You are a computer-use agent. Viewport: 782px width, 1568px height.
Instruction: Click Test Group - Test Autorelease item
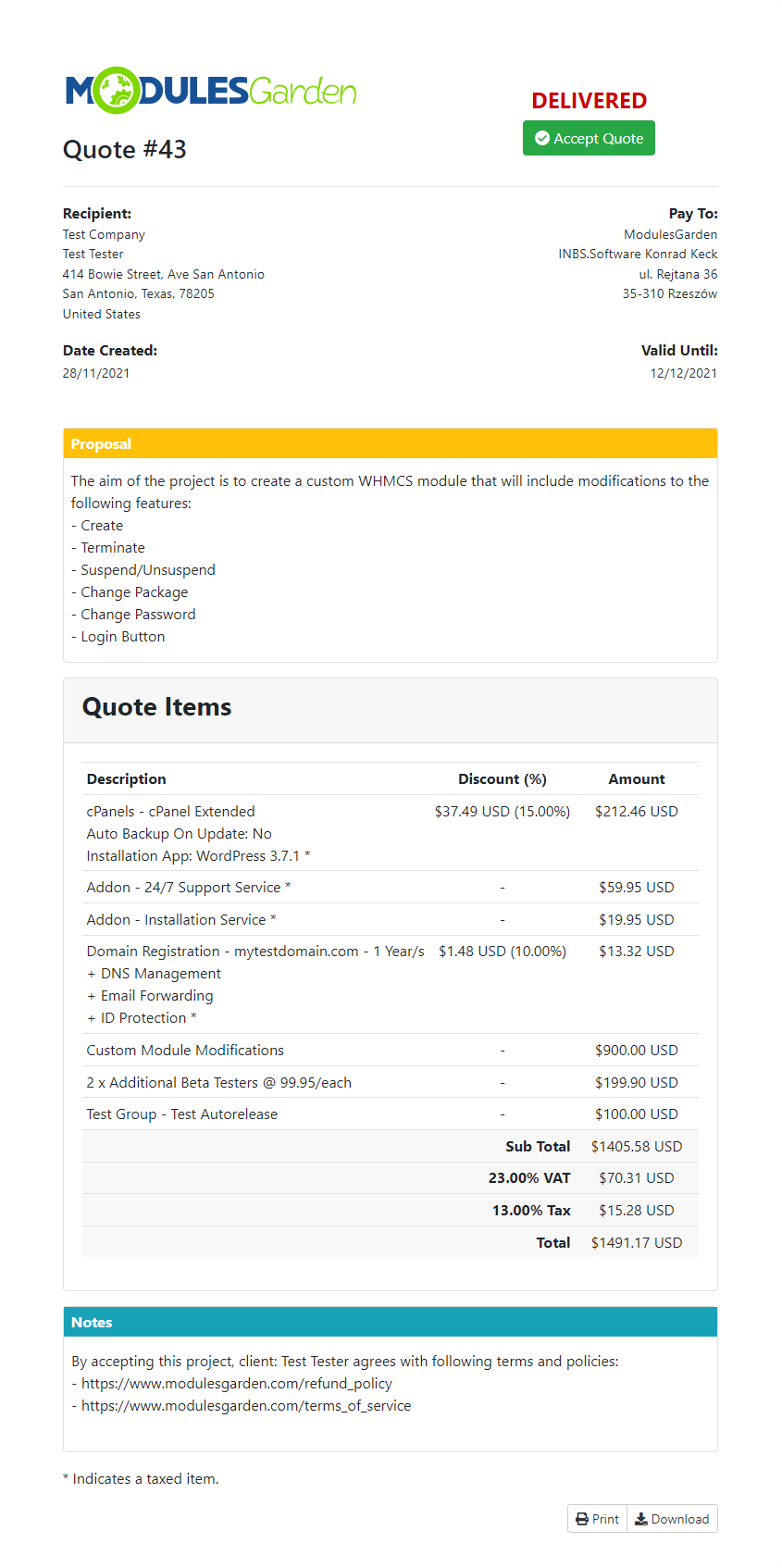[x=182, y=1114]
